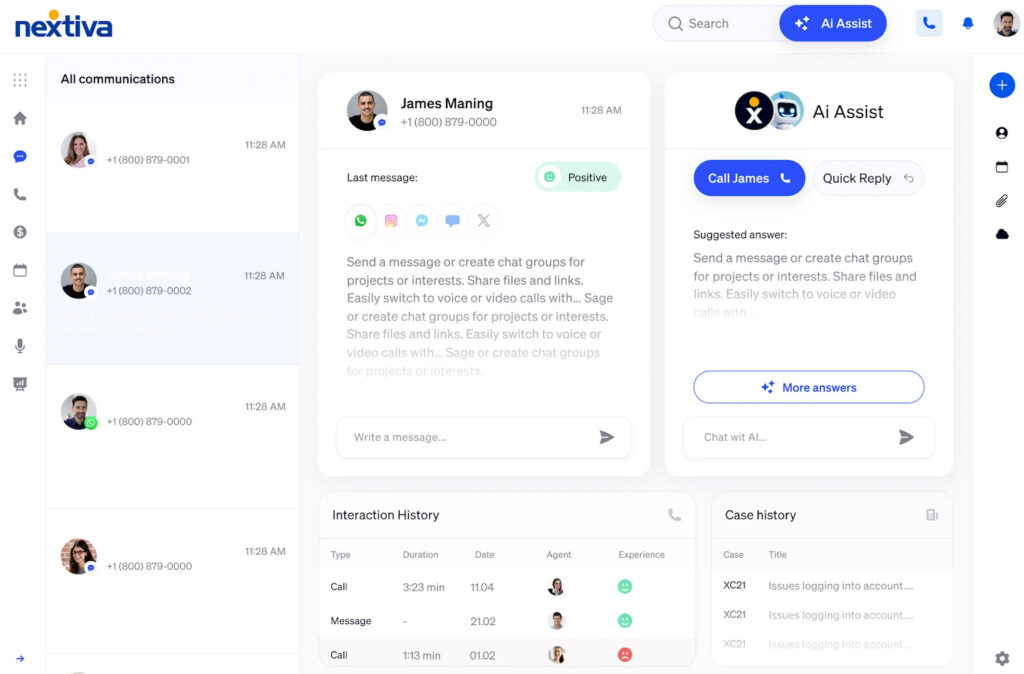Open Quick Reply options via its chevron
The image size is (1024, 674).
tap(910, 178)
